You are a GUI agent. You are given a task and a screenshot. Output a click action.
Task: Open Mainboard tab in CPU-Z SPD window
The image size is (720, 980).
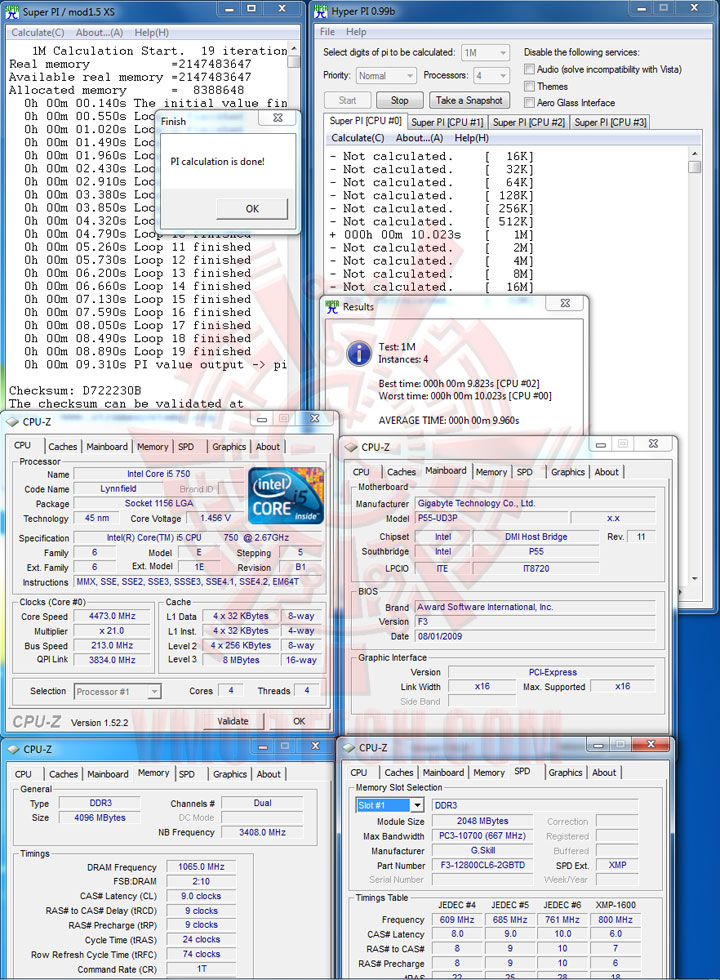click(x=443, y=773)
